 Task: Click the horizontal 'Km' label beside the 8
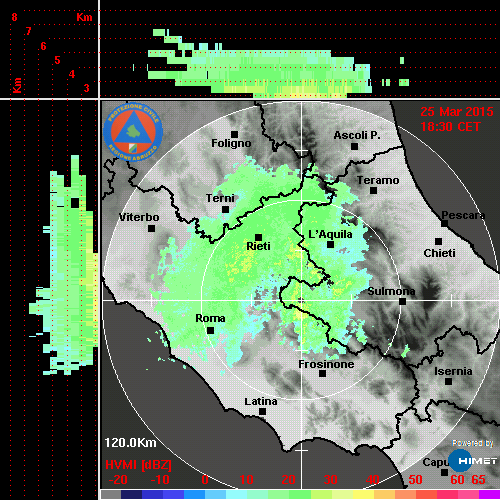tap(84, 17)
